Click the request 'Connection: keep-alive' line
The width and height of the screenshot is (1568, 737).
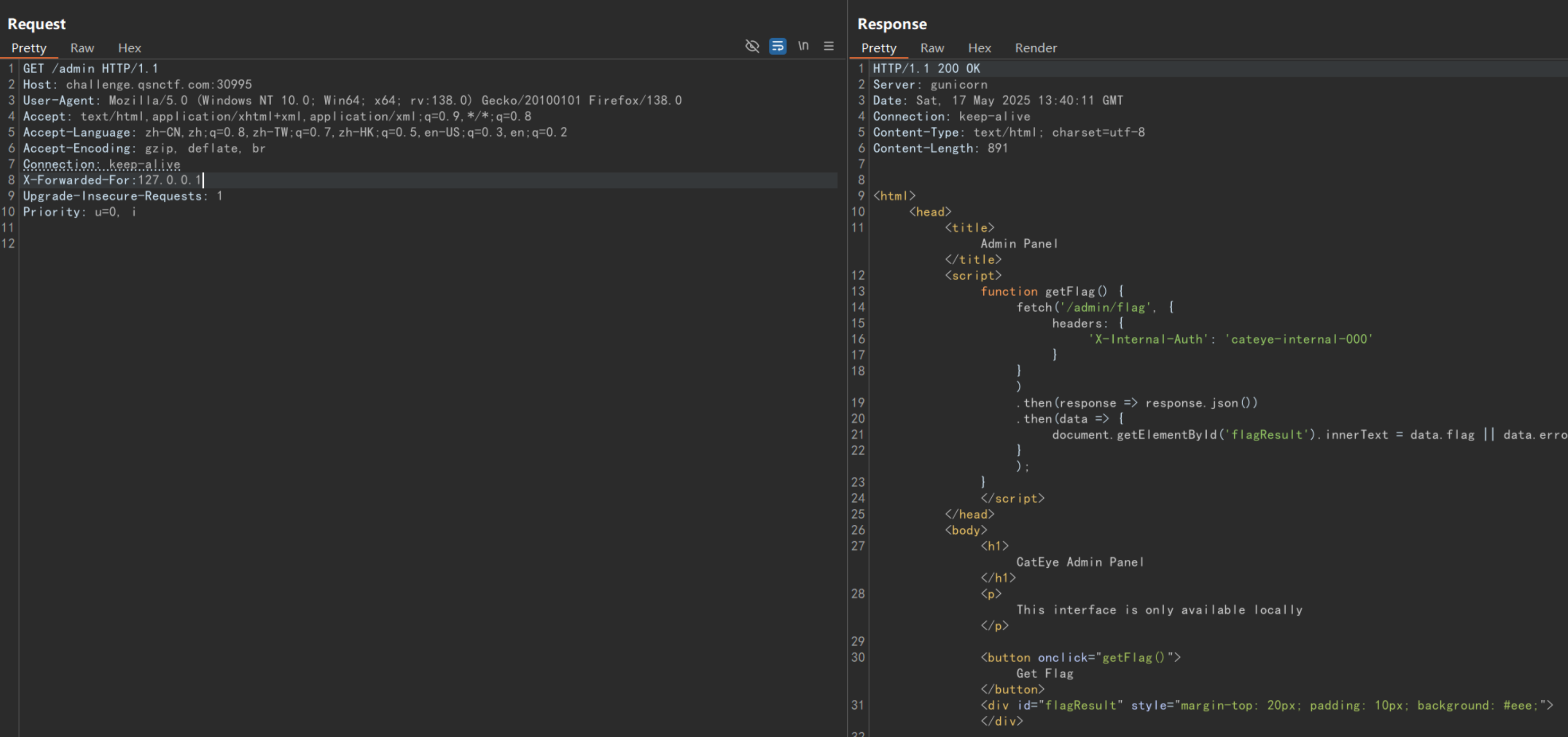click(102, 164)
